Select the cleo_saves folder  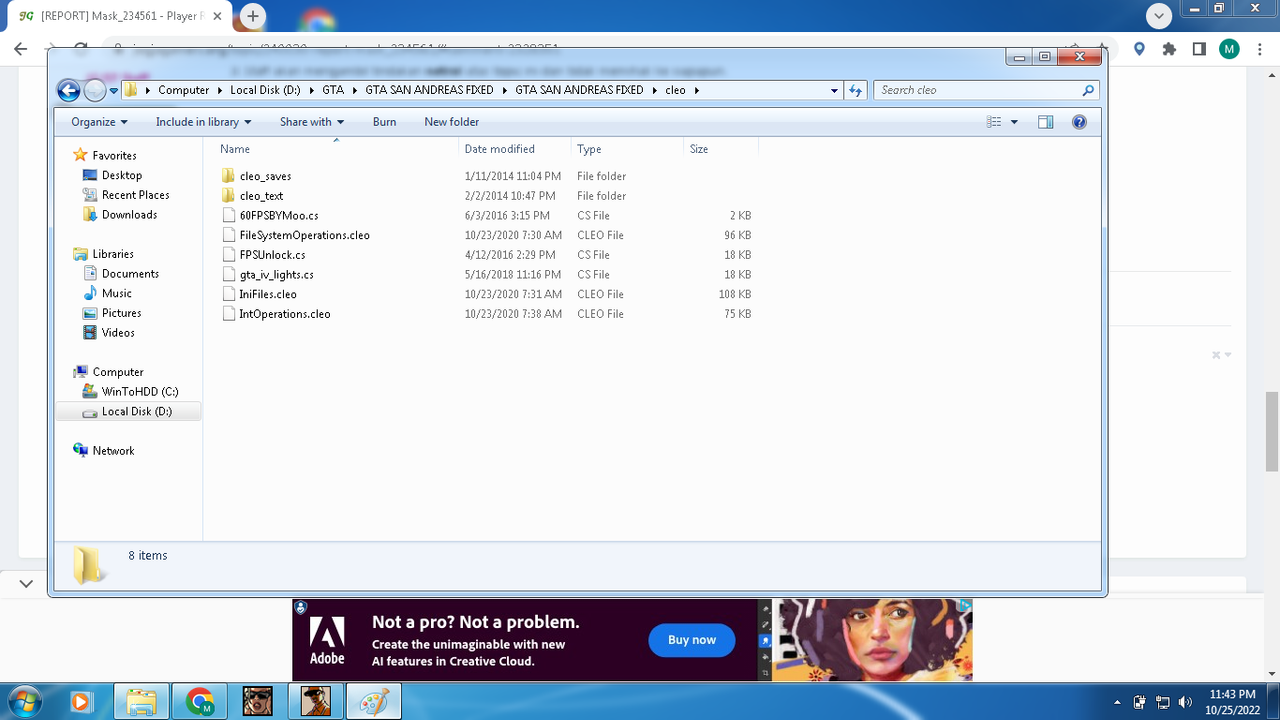tap(265, 176)
